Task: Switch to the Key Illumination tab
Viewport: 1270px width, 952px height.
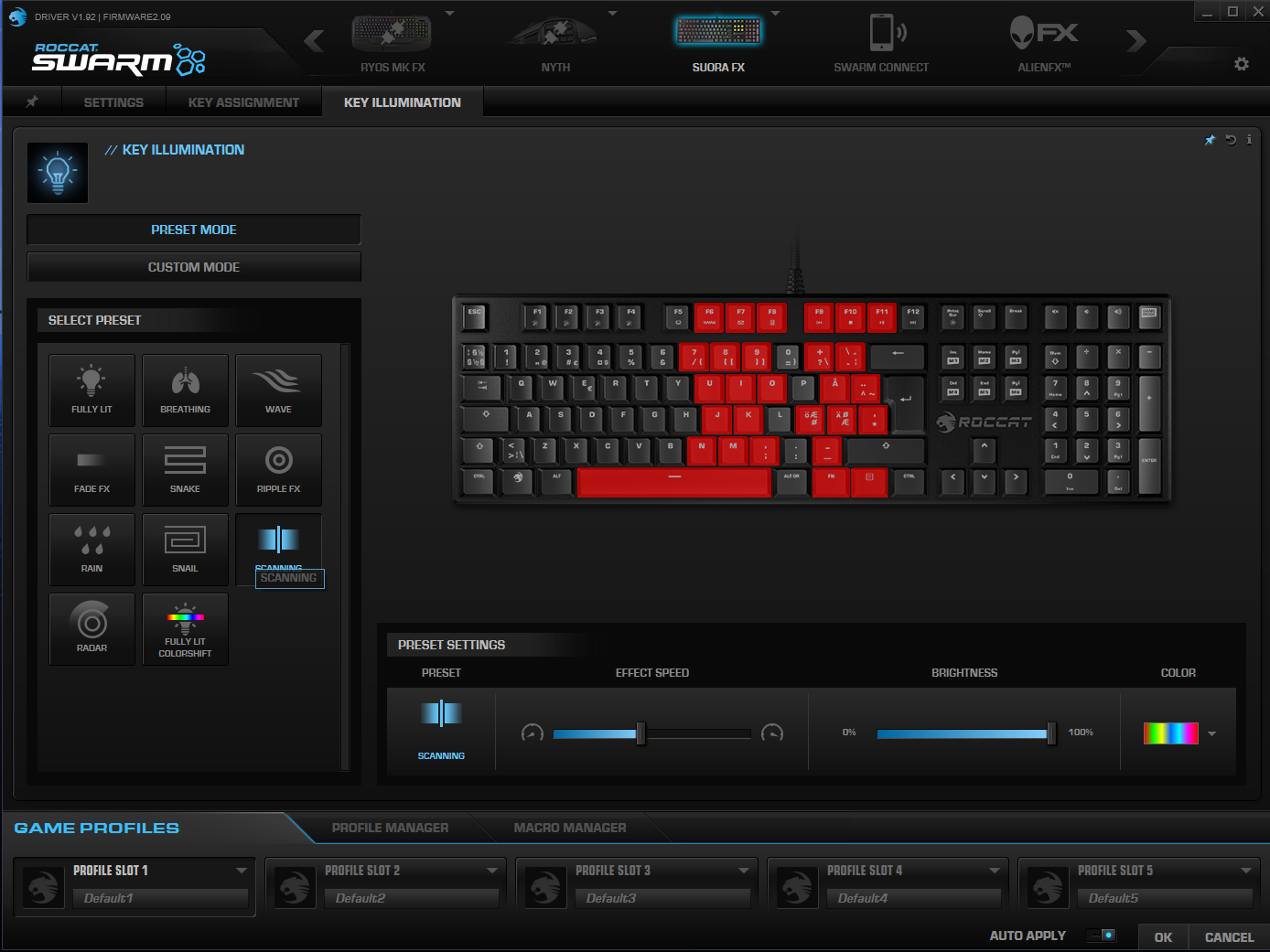Action: click(x=403, y=102)
